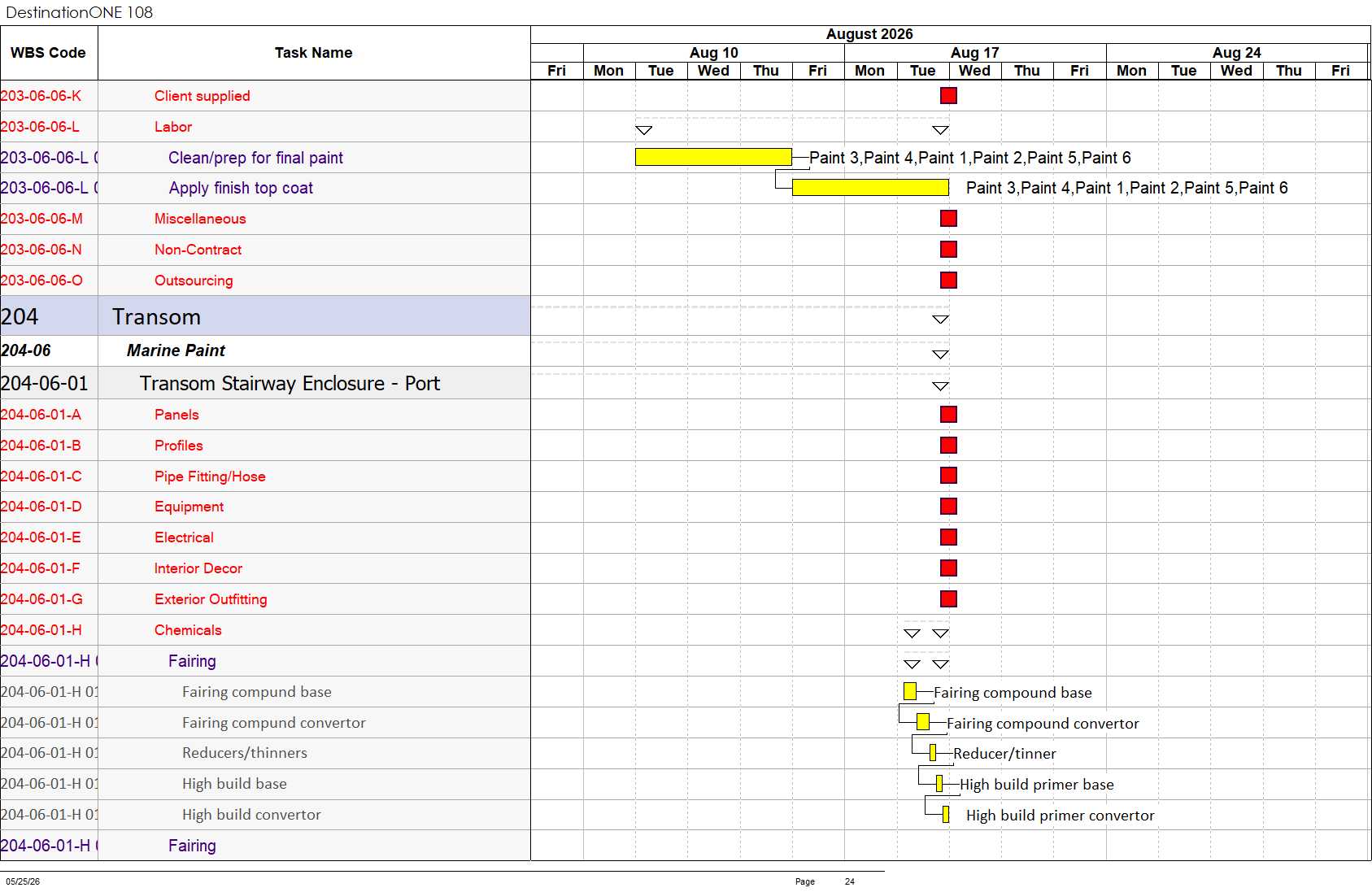Select the High build base task

tap(265, 784)
